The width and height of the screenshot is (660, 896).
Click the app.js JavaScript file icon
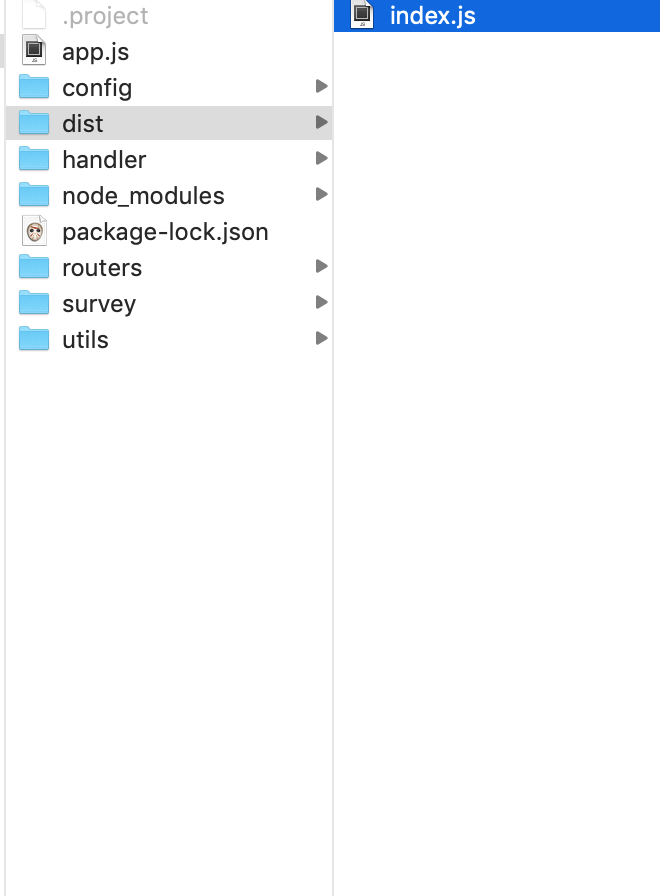(34, 50)
